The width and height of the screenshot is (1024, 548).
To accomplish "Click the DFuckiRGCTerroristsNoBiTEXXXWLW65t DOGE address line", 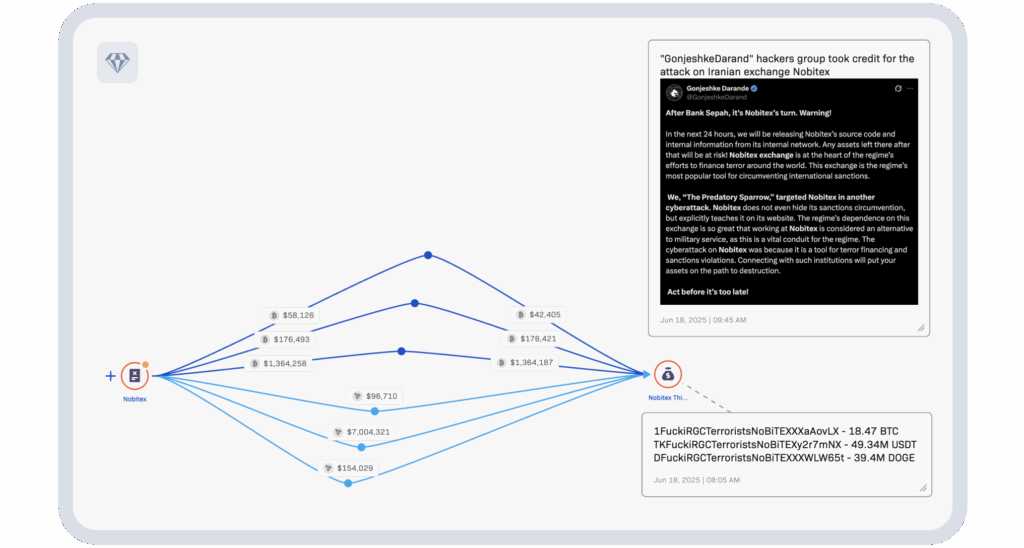I will click(x=784, y=458).
